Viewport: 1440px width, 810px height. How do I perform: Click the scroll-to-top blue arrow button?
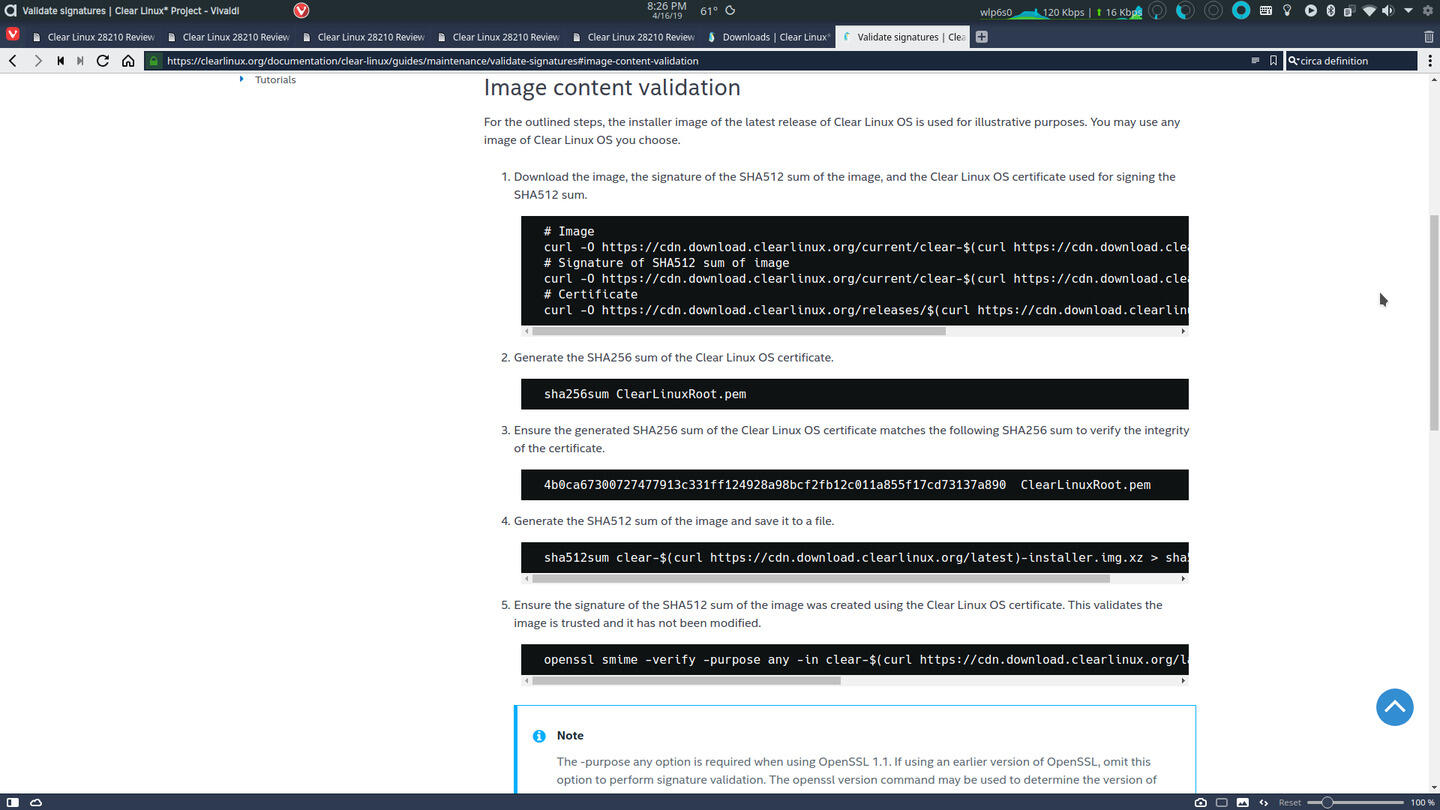click(1394, 707)
